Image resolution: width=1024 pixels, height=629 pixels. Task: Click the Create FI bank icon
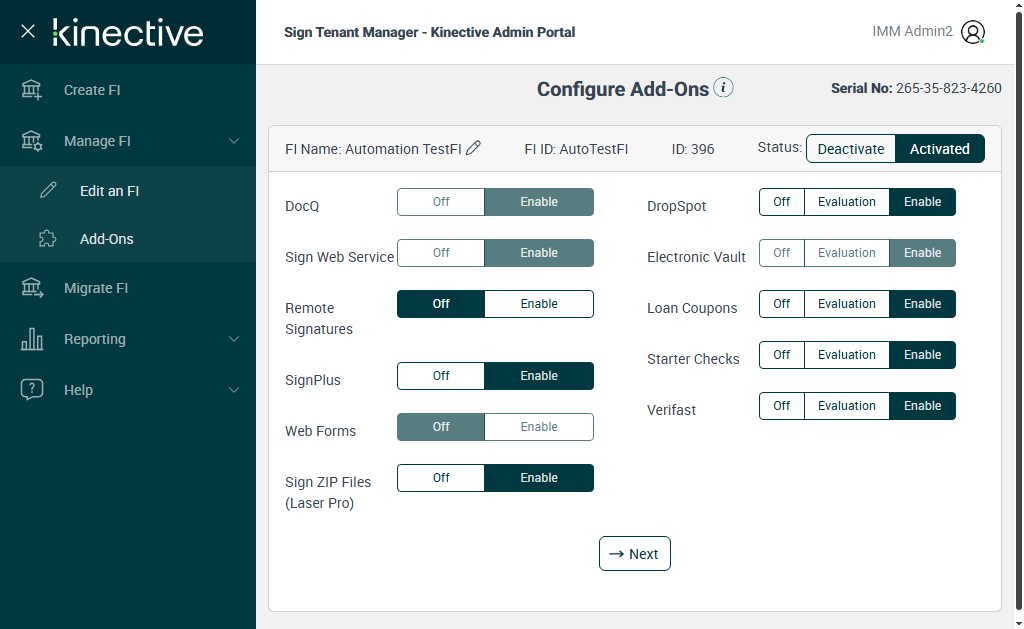coord(31,90)
